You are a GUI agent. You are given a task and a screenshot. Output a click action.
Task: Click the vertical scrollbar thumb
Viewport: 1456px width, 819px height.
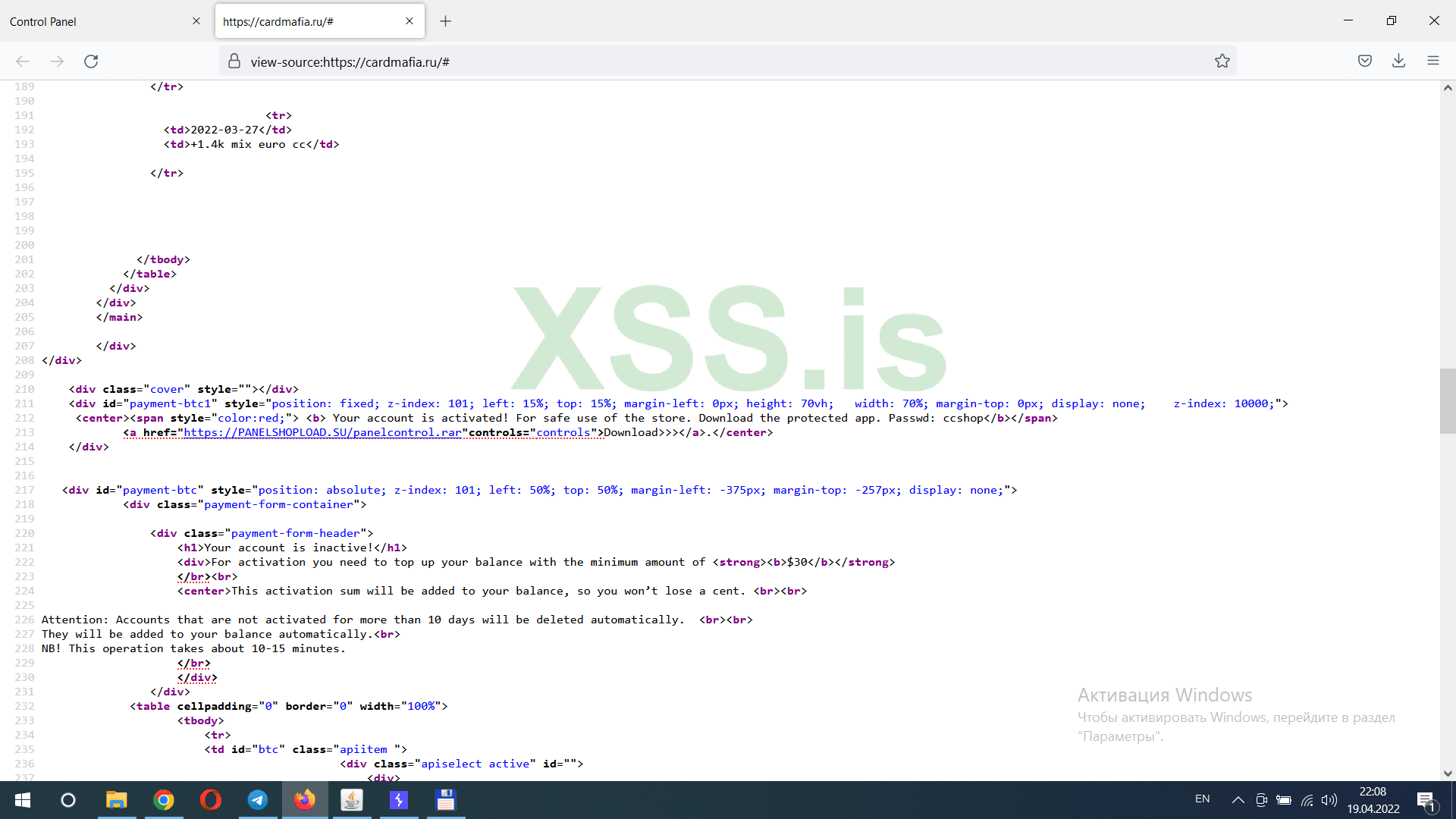pyautogui.click(x=1448, y=400)
